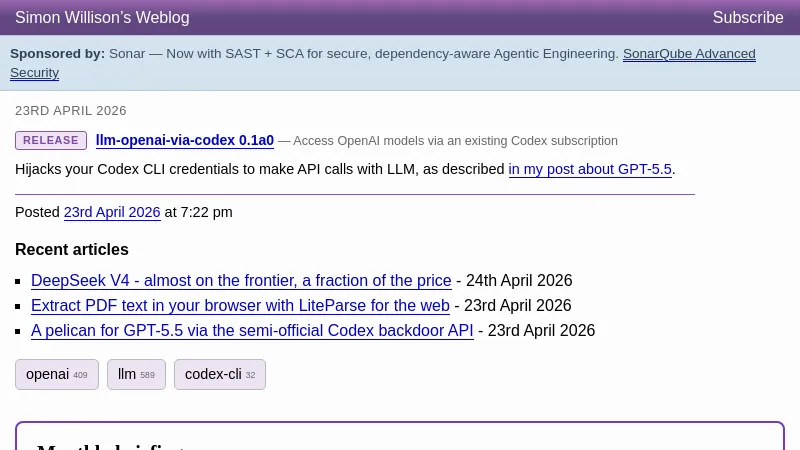This screenshot has width=800, height=450.
Task: Open the Extract PDF text with LiteParse article
Action: [x=240, y=306]
